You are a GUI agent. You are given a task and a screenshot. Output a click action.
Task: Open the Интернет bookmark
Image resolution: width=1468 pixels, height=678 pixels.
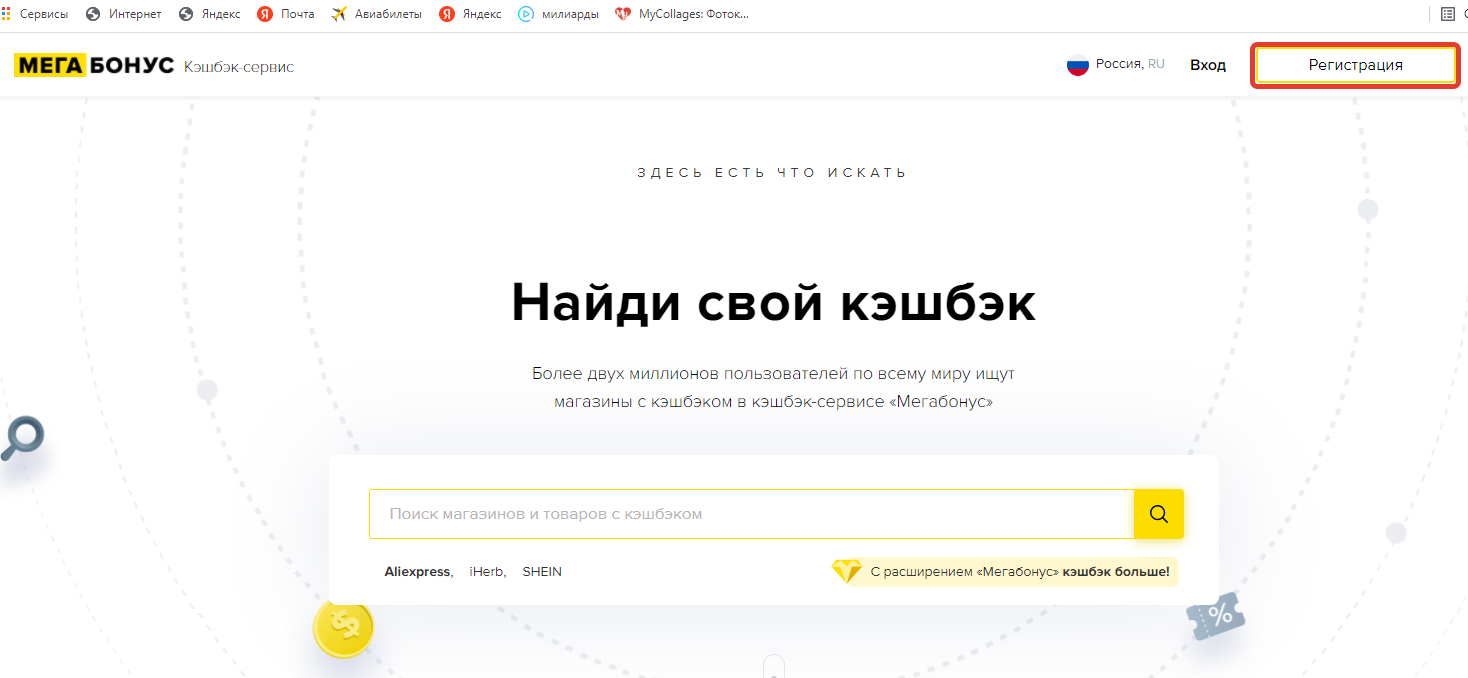(x=124, y=14)
